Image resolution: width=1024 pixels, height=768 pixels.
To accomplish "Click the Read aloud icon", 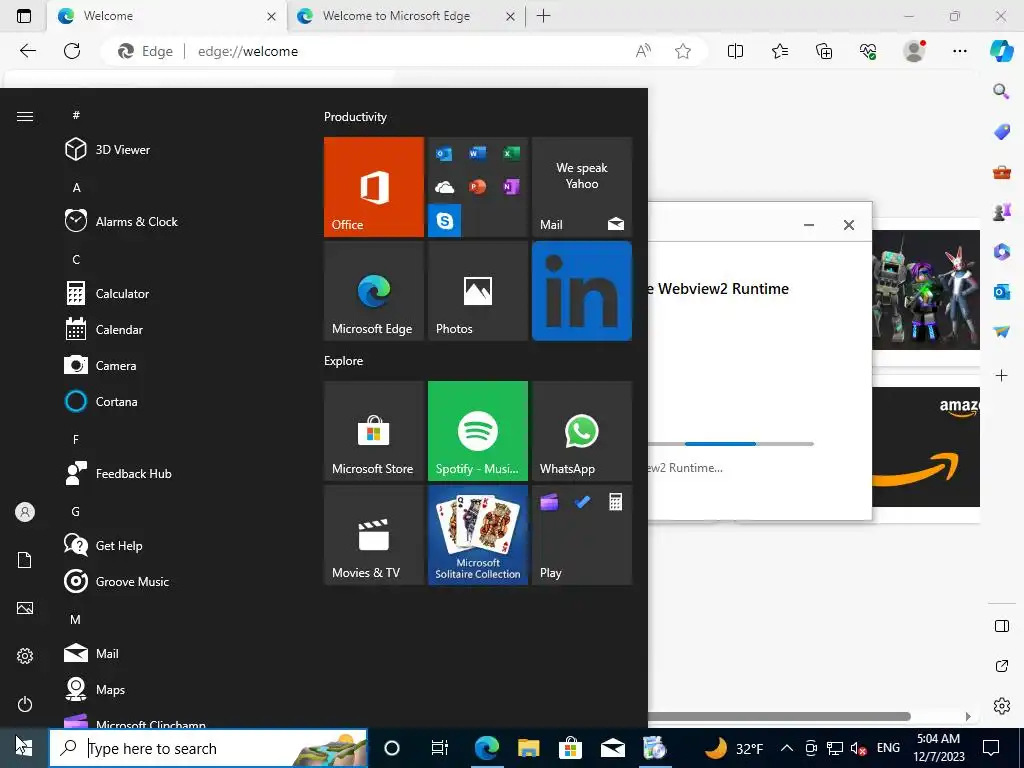I will (x=643, y=51).
